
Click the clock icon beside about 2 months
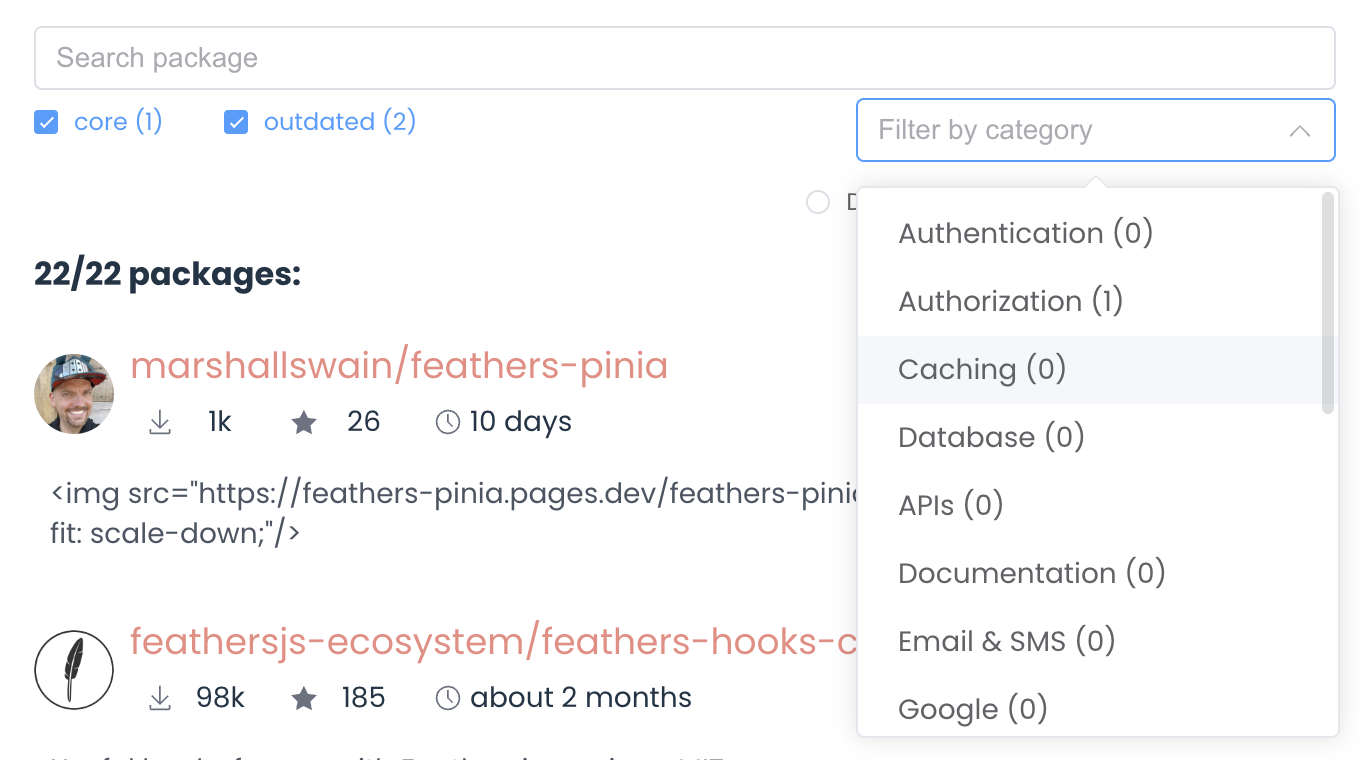click(x=448, y=699)
